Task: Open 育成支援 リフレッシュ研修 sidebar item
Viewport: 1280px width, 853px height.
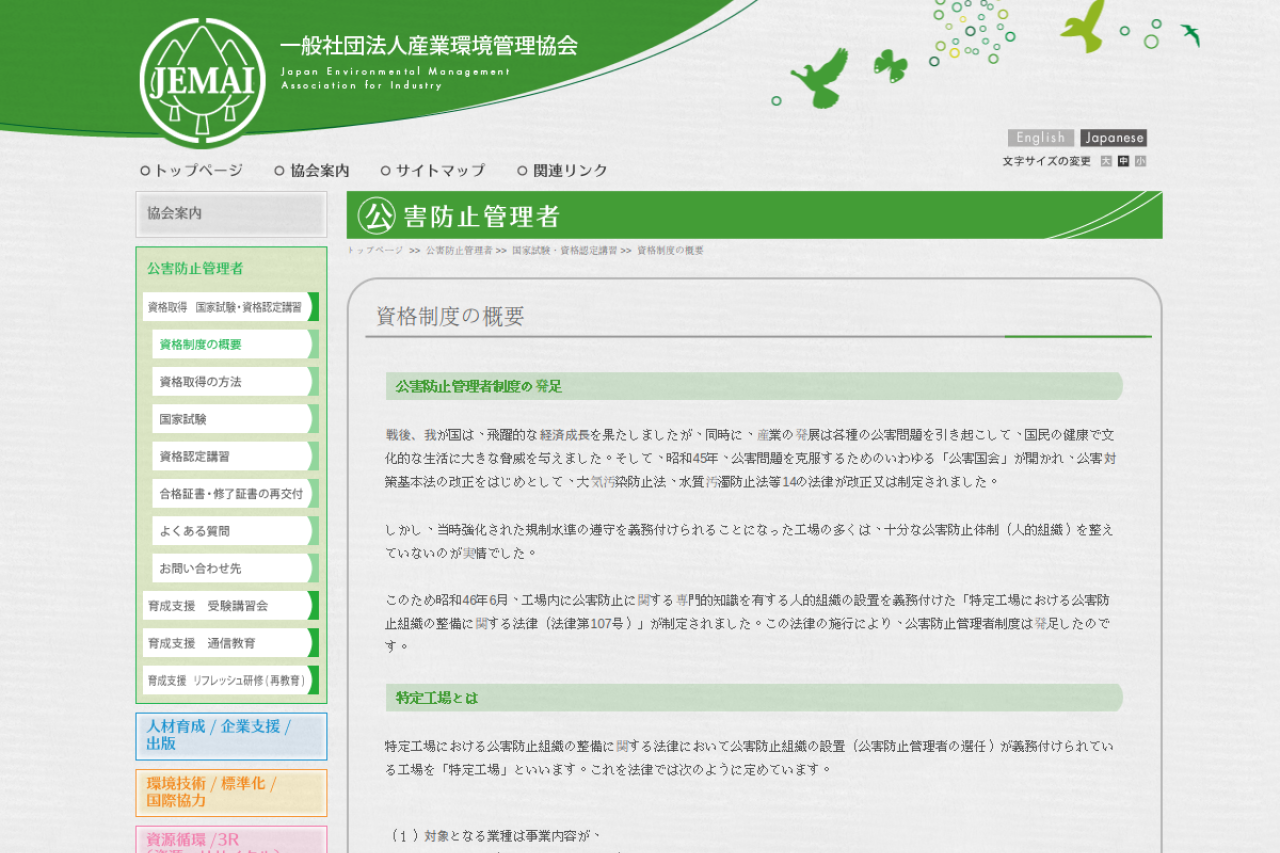Action: pyautogui.click(x=231, y=680)
